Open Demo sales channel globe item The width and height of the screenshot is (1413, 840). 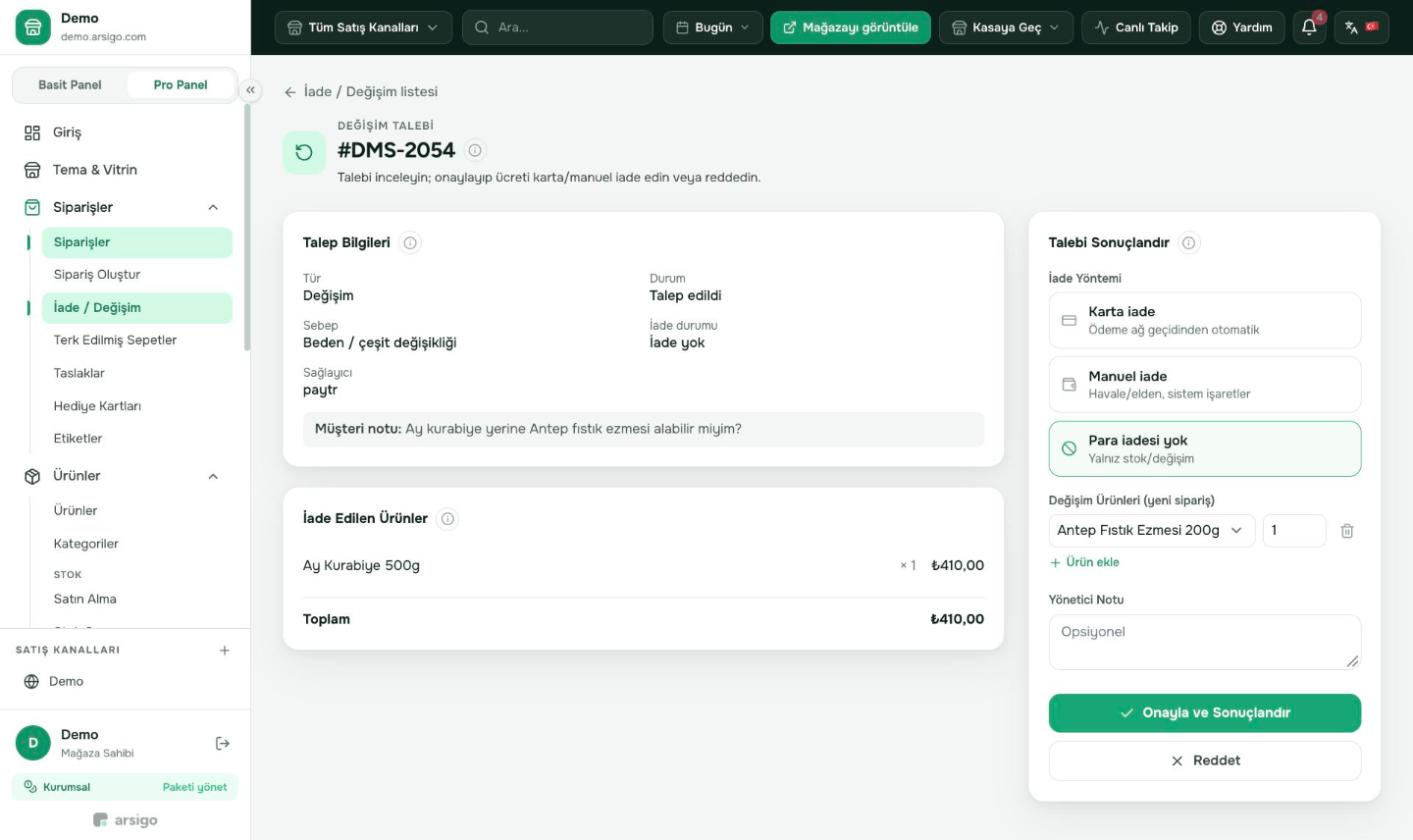[124, 681]
